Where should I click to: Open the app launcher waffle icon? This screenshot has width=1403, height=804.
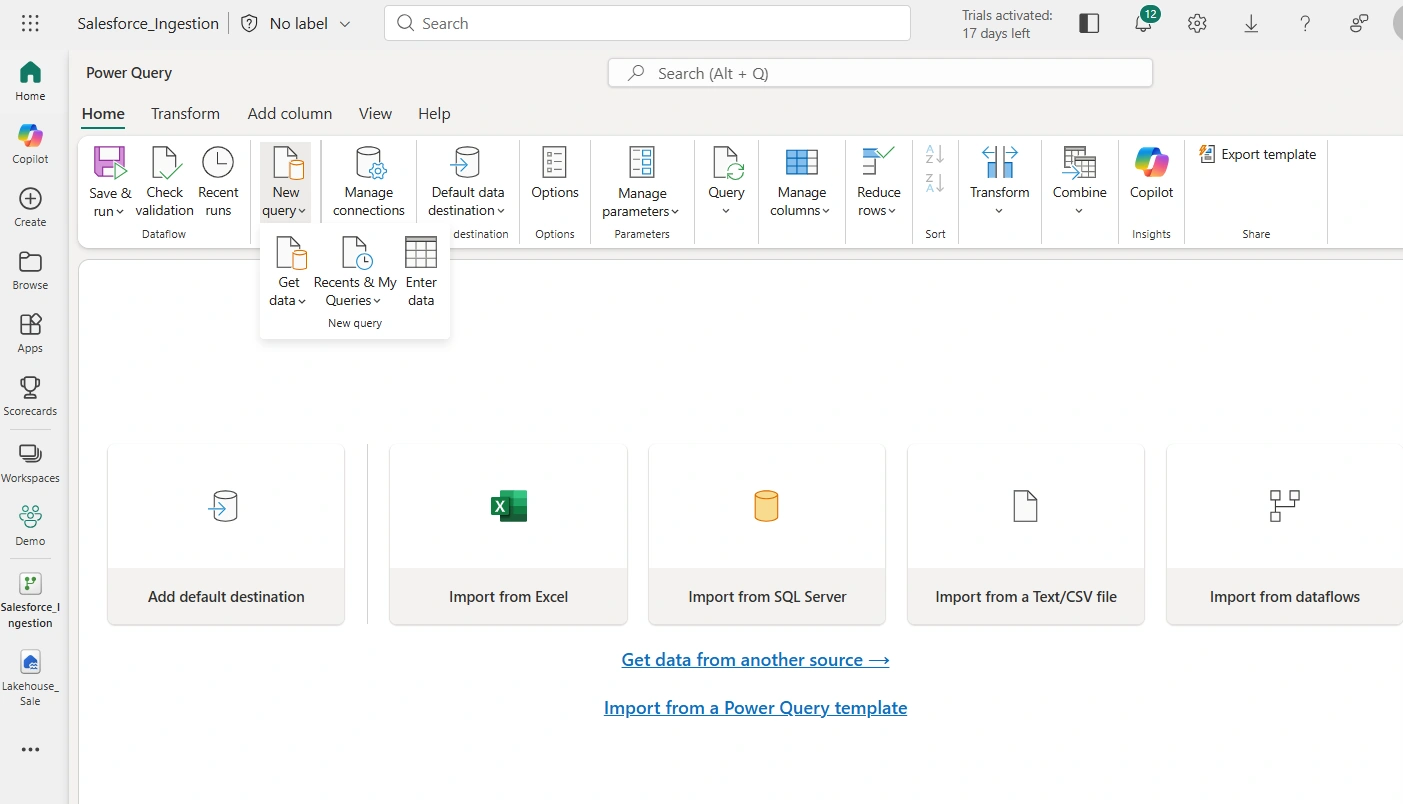point(30,23)
